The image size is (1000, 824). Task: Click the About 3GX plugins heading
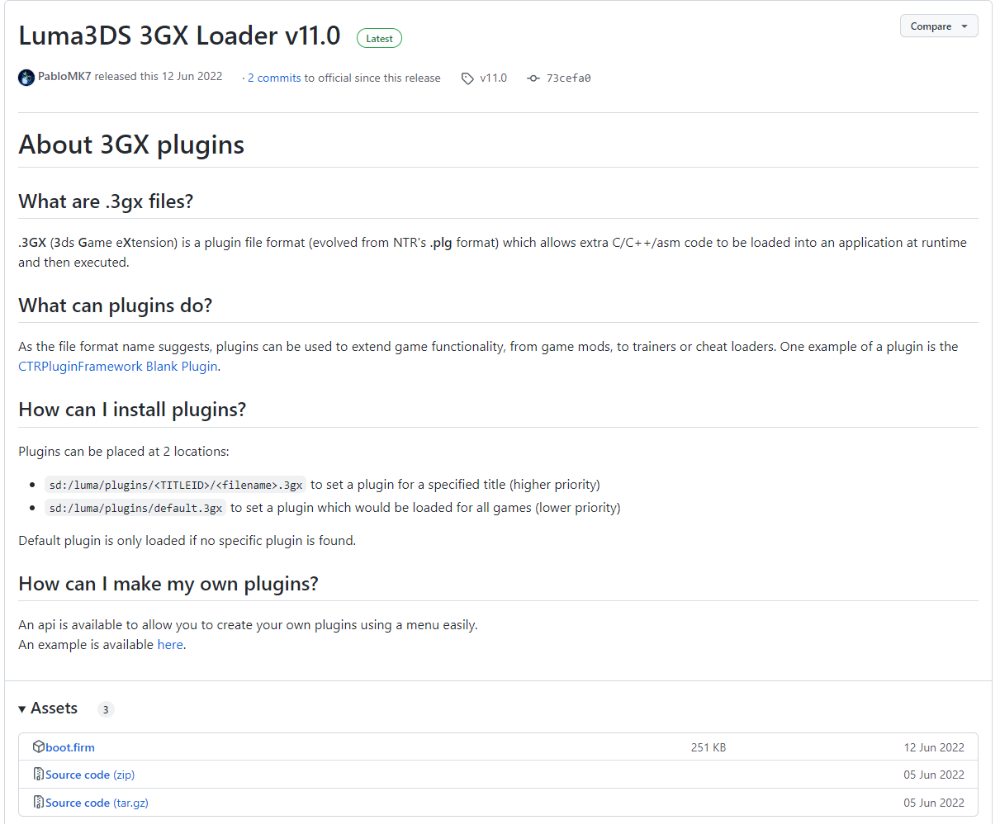point(131,145)
